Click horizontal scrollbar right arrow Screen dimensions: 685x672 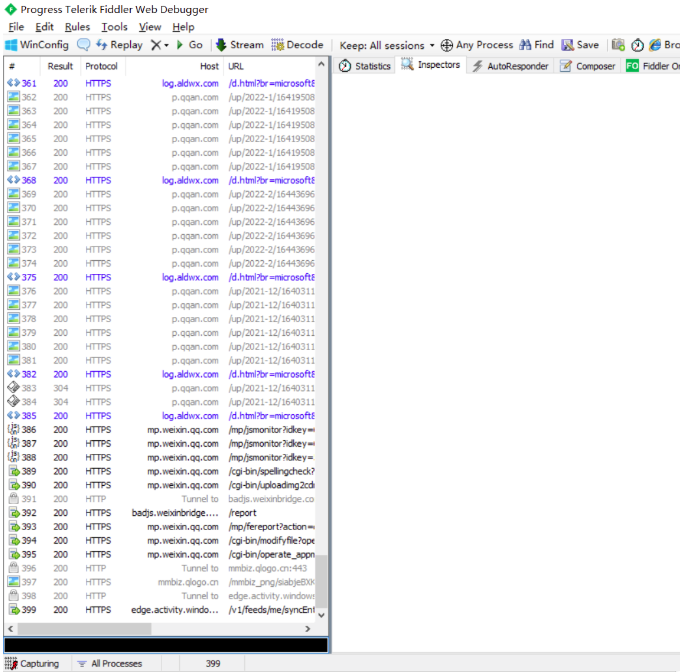[x=308, y=629]
